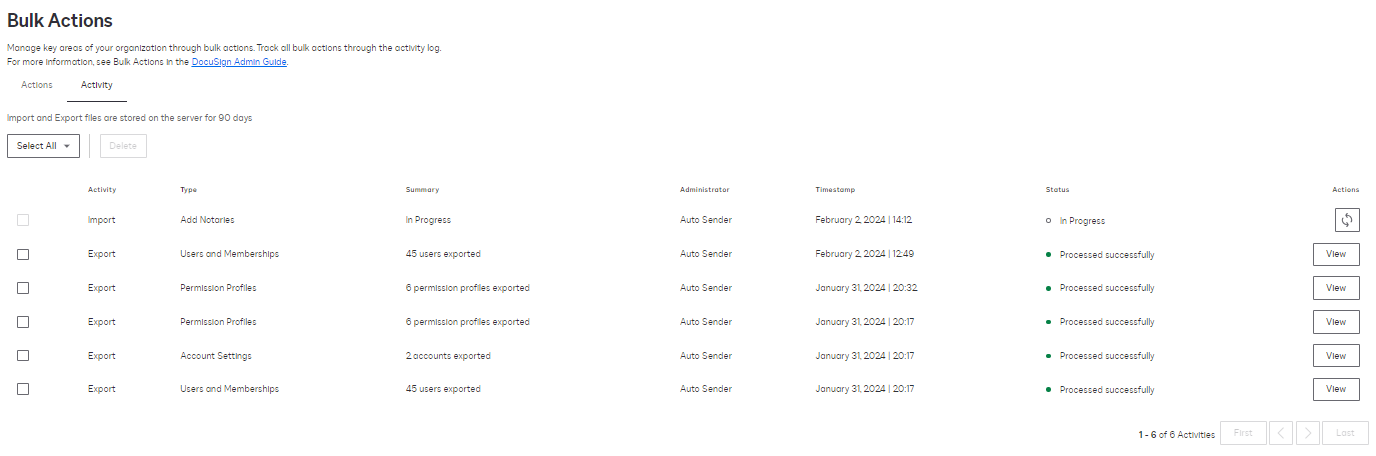Jump to the Last page
This screenshot has width=1376, height=456.
click(x=1345, y=433)
